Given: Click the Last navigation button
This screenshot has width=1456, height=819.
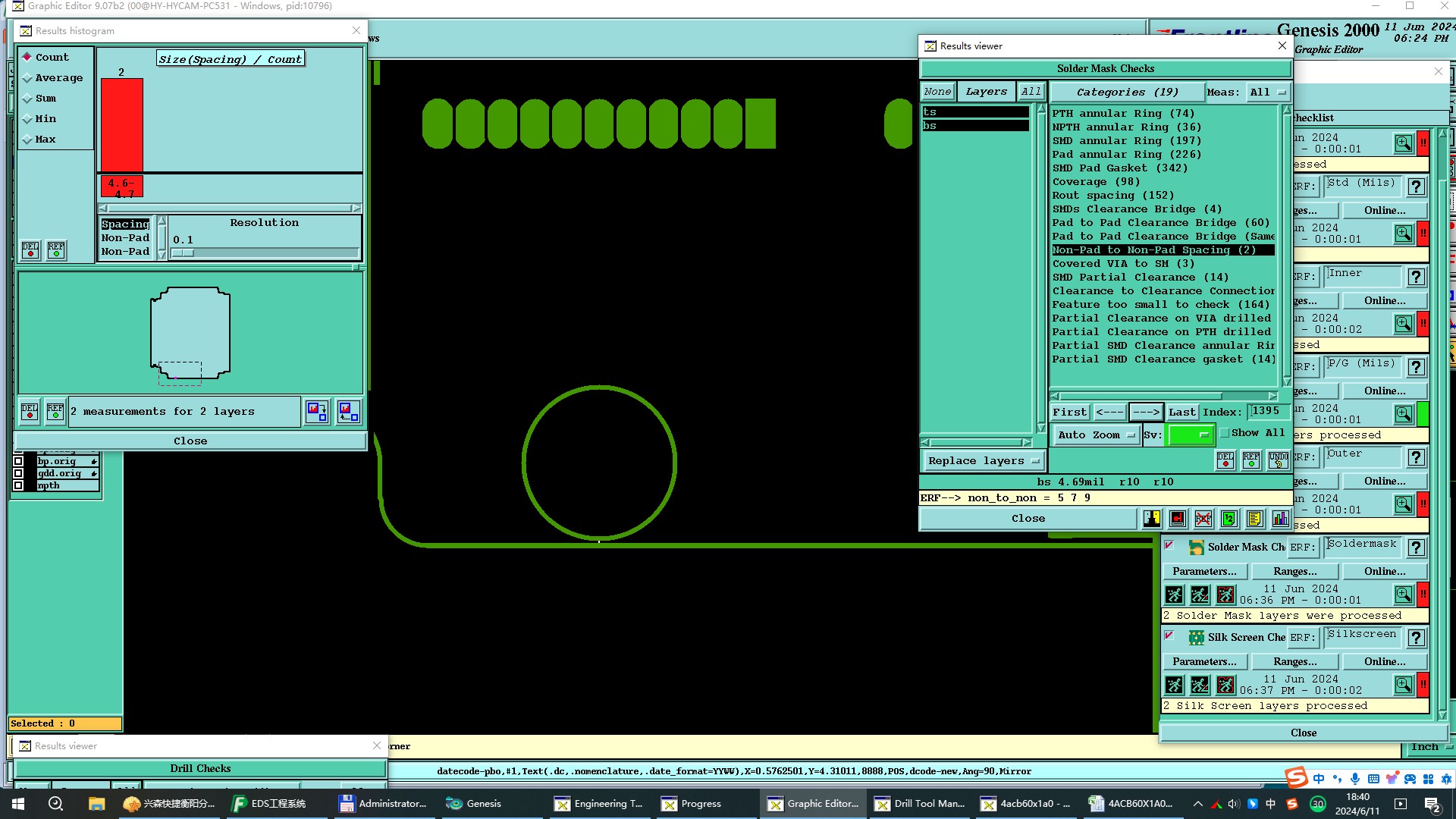Looking at the screenshot, I should (1181, 412).
